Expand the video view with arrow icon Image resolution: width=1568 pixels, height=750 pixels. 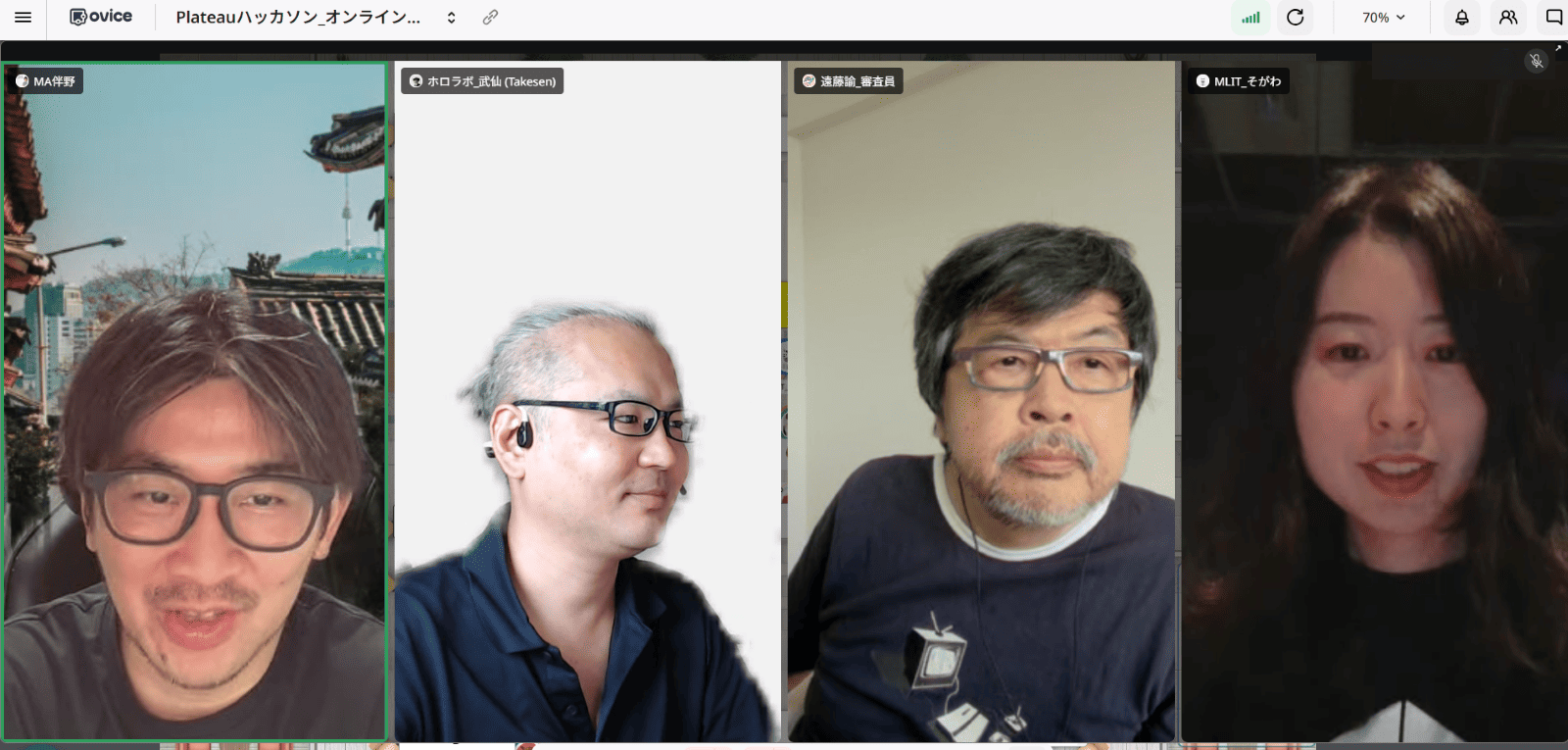(1558, 48)
